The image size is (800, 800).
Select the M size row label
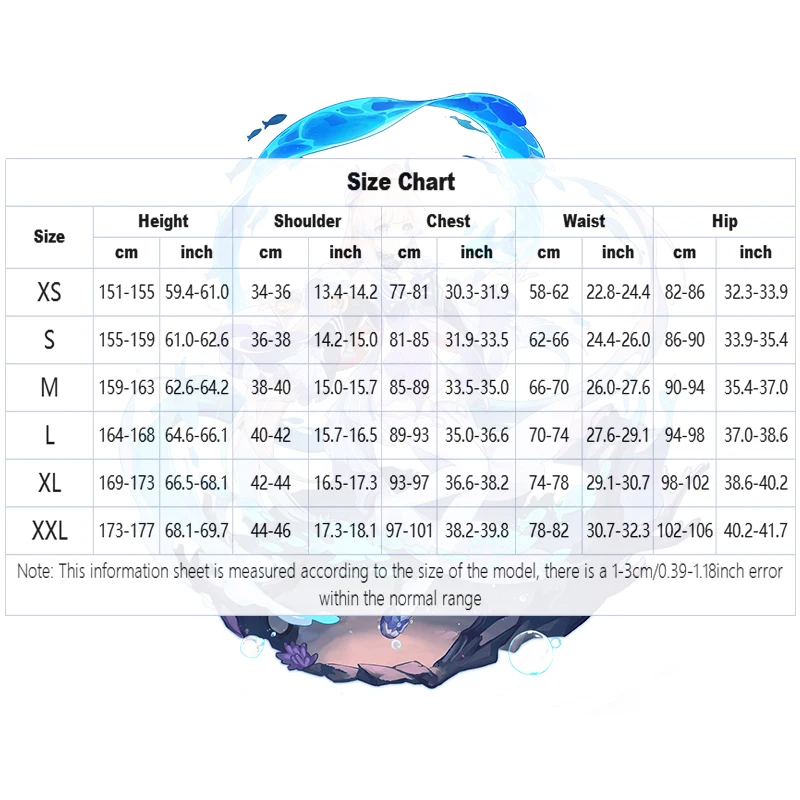pos(49,388)
